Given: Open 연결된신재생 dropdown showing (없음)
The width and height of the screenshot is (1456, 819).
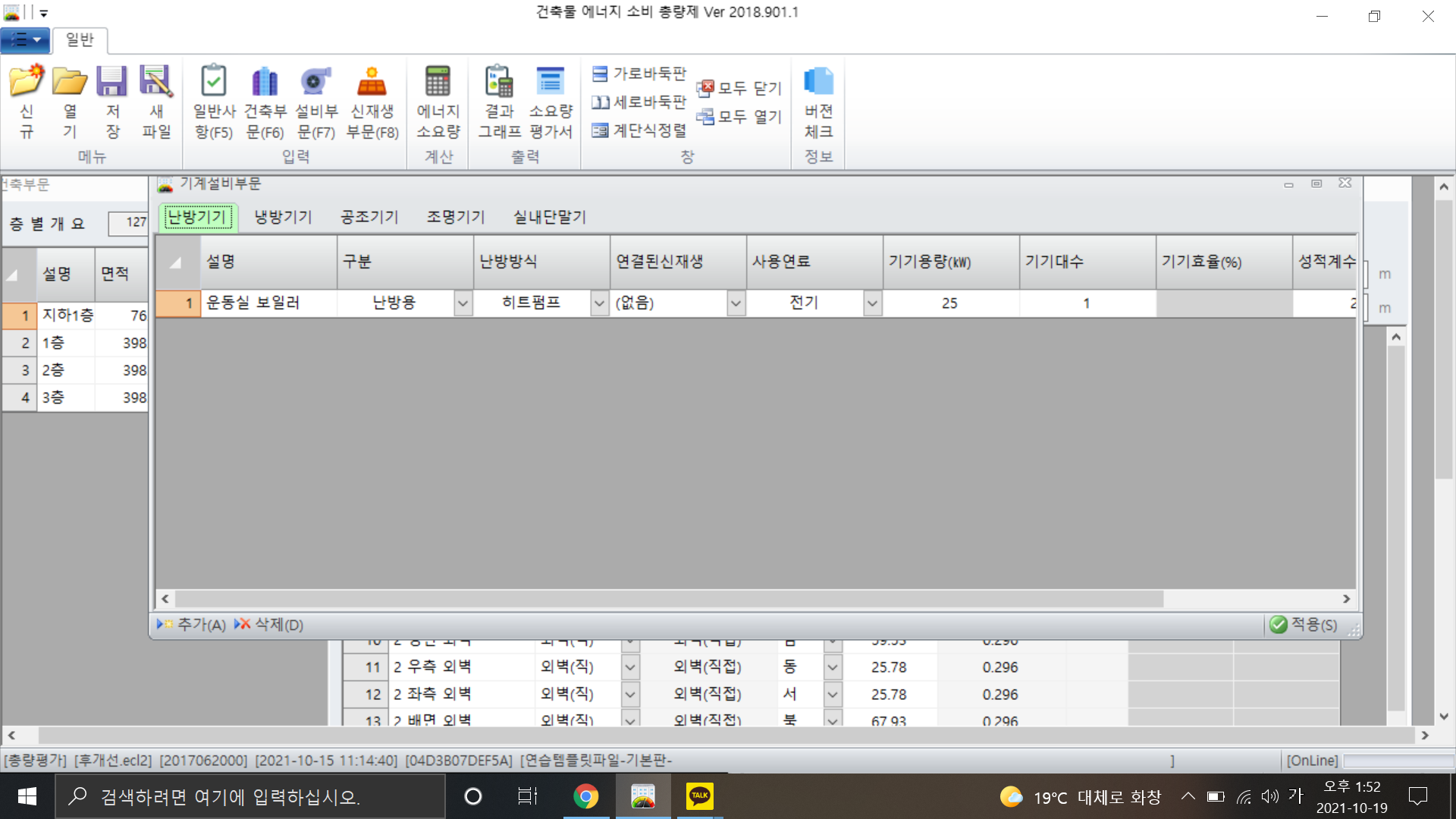Looking at the screenshot, I should pos(736,303).
